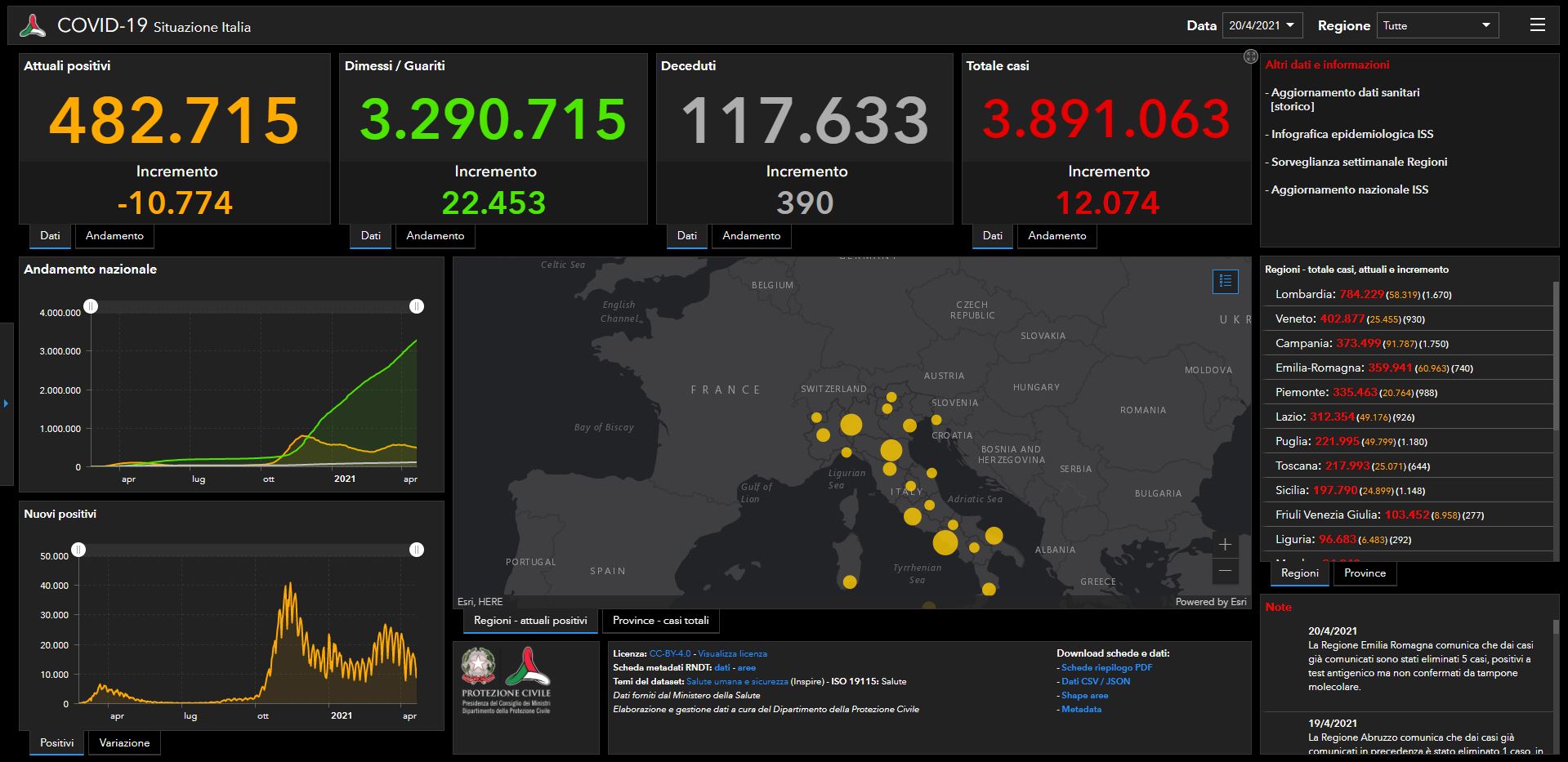Expand the Totale casi panel fullscreen icon
The width and height of the screenshot is (1568, 762).
coord(1250,56)
